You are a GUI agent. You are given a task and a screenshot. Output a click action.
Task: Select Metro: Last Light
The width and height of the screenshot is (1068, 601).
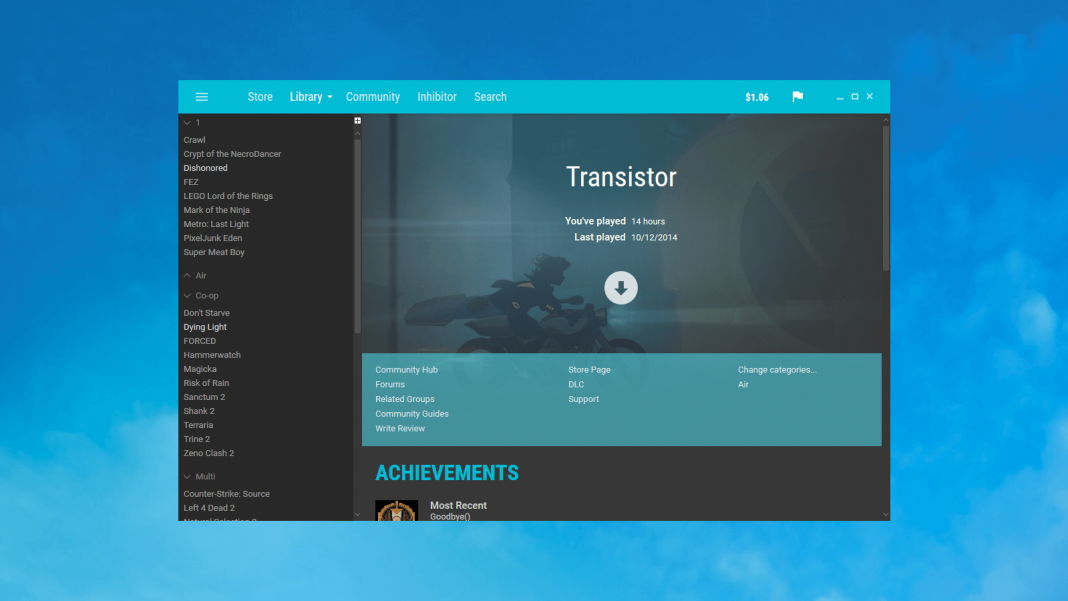tap(216, 224)
